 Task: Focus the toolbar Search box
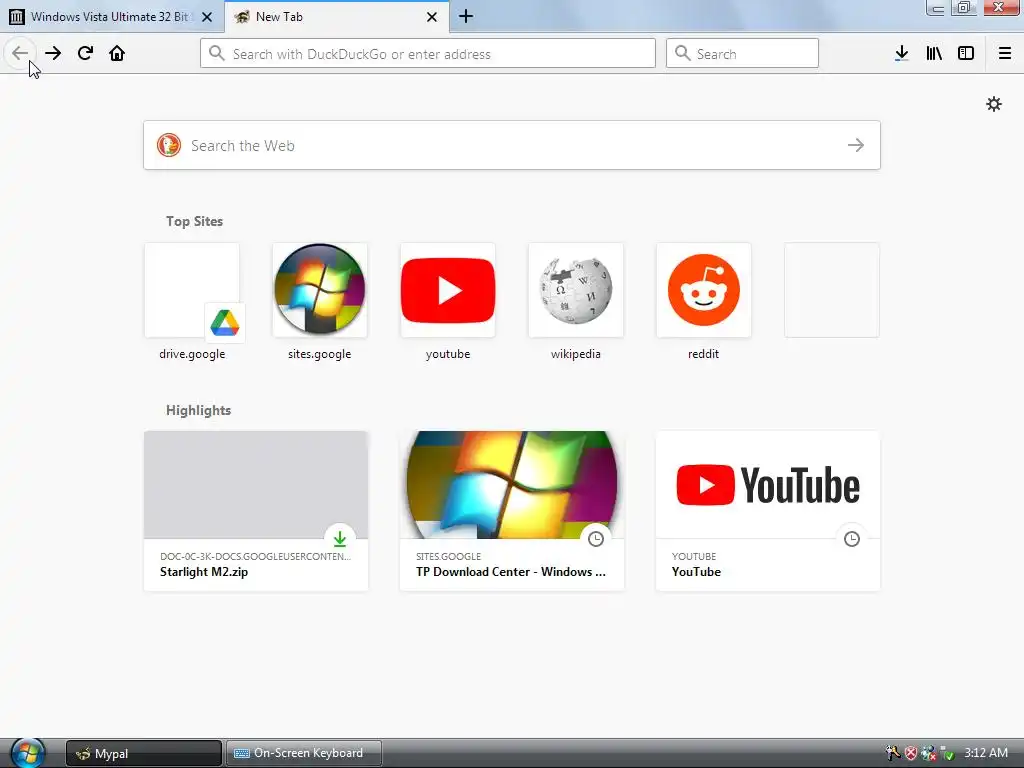tap(742, 53)
